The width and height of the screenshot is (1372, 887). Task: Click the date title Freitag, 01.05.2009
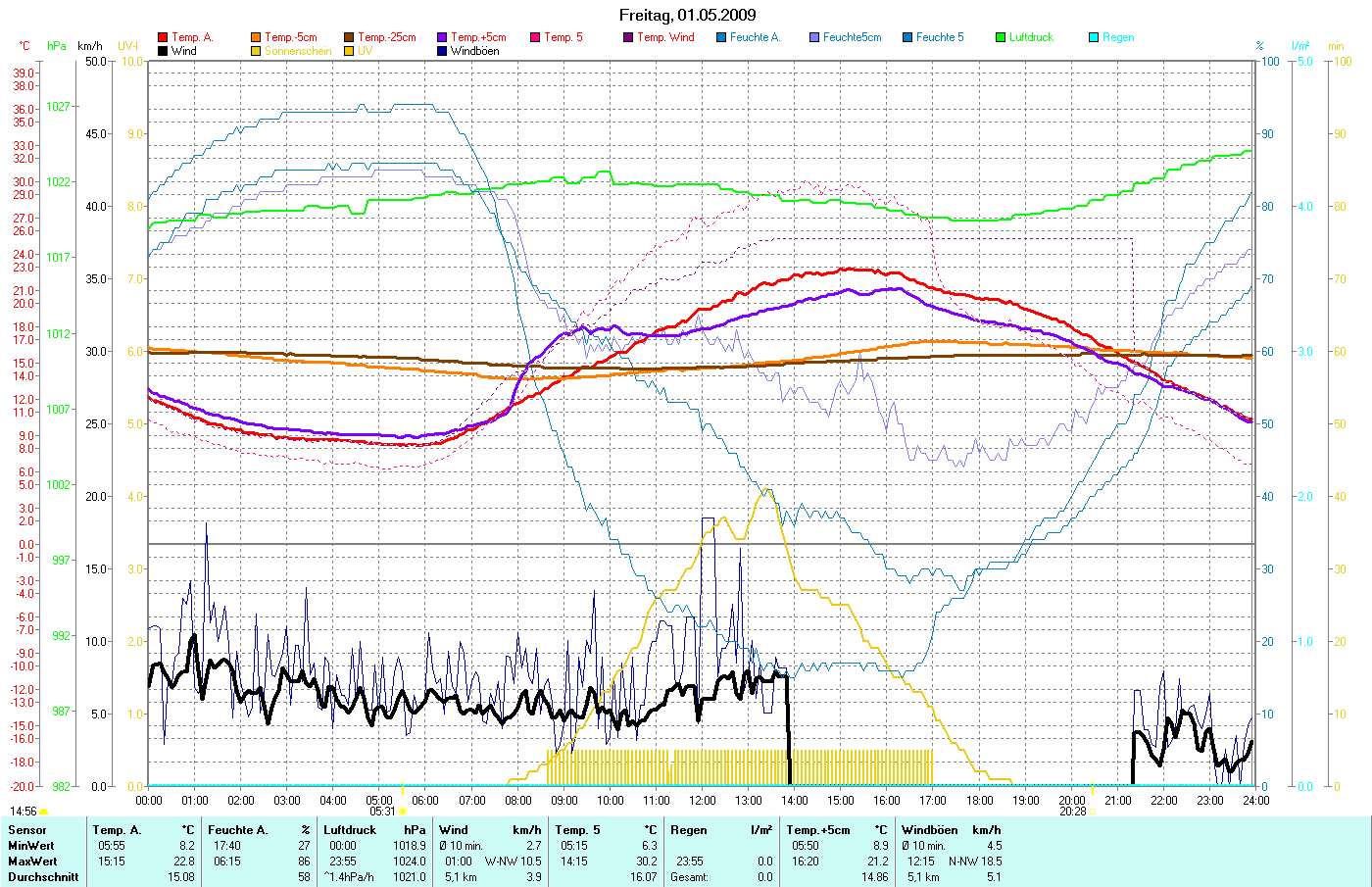point(687,15)
